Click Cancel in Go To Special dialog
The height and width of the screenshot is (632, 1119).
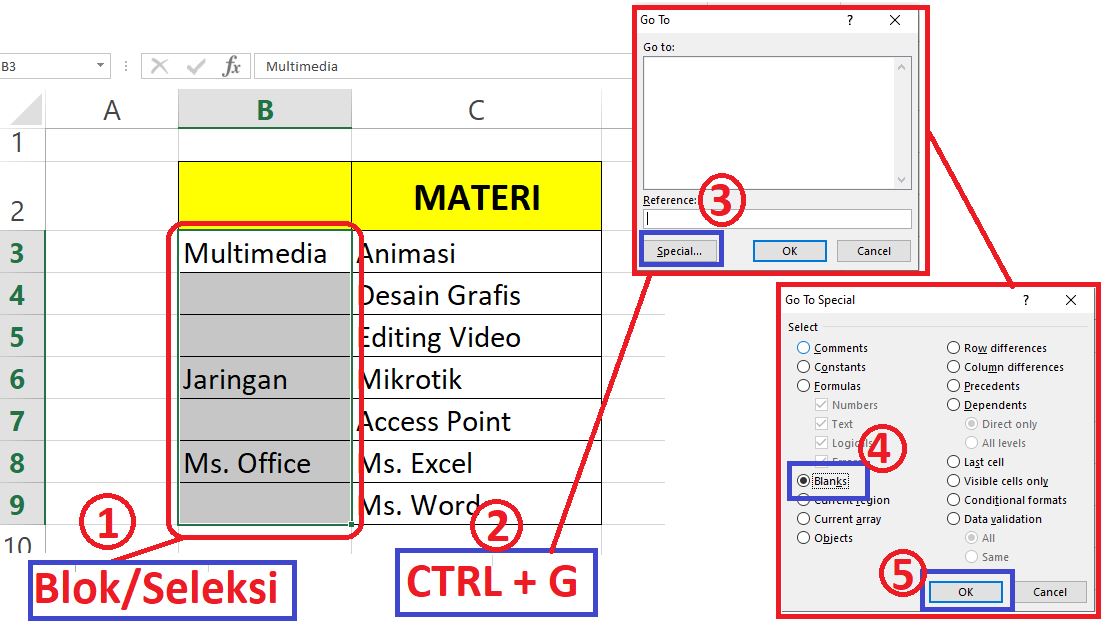(1050, 592)
